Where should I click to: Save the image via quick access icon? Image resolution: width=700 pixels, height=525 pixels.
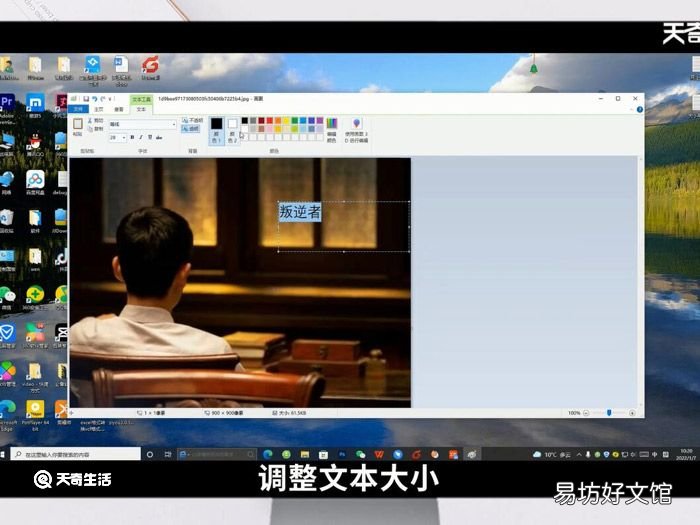[x=86, y=99]
